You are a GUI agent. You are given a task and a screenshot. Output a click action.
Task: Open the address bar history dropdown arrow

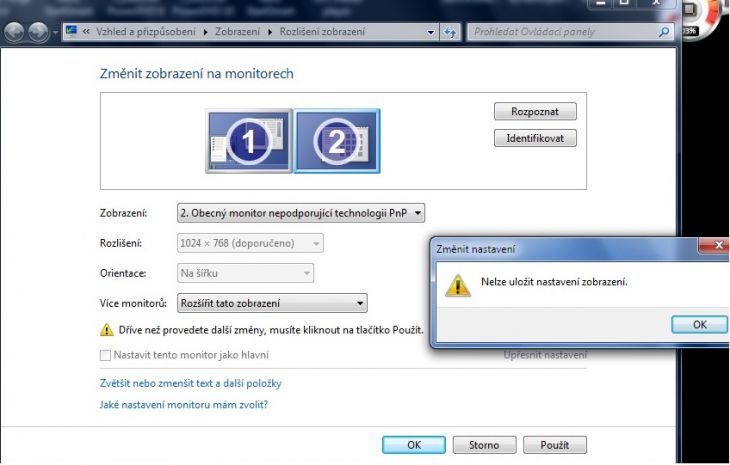431,32
